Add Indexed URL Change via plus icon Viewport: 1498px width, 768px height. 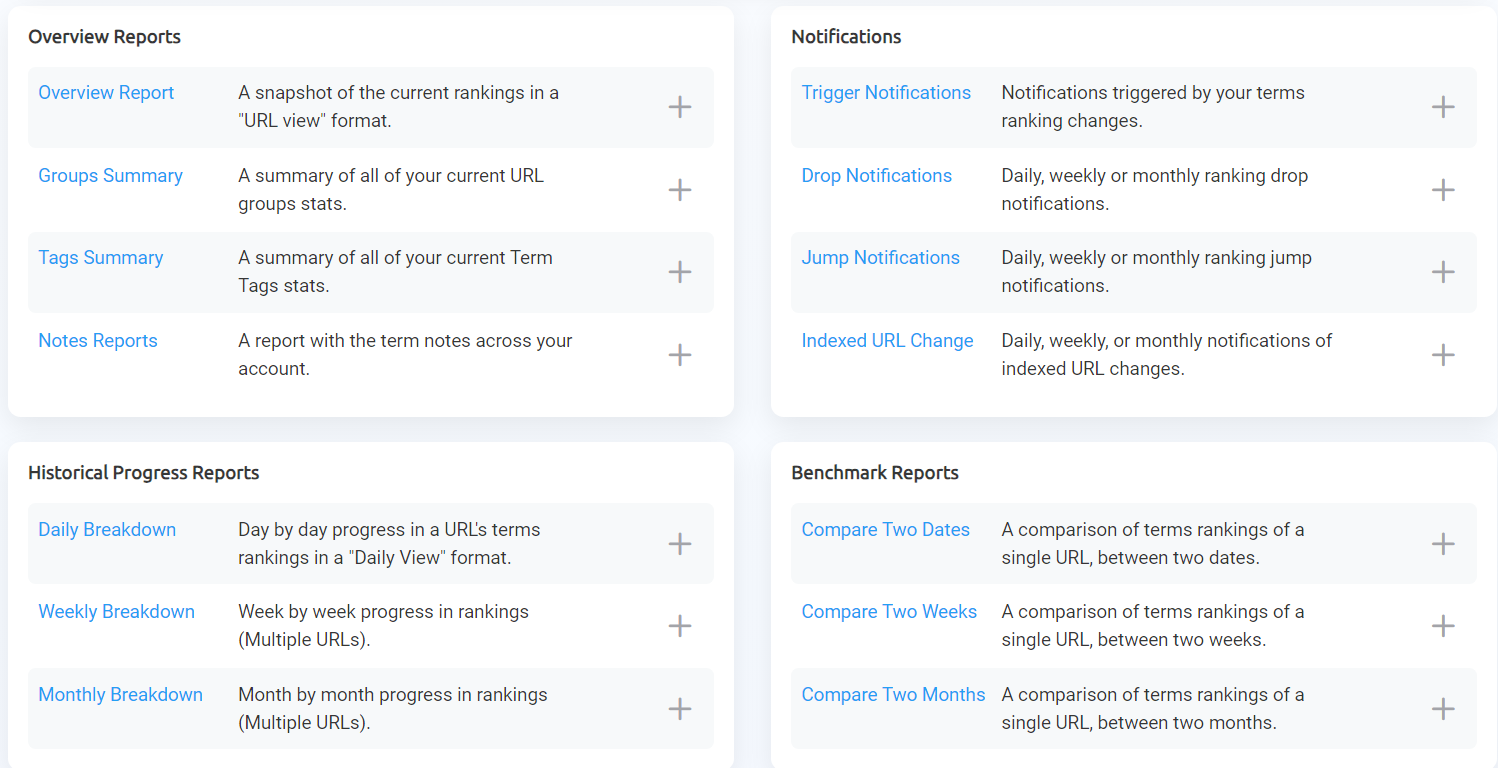(1443, 355)
